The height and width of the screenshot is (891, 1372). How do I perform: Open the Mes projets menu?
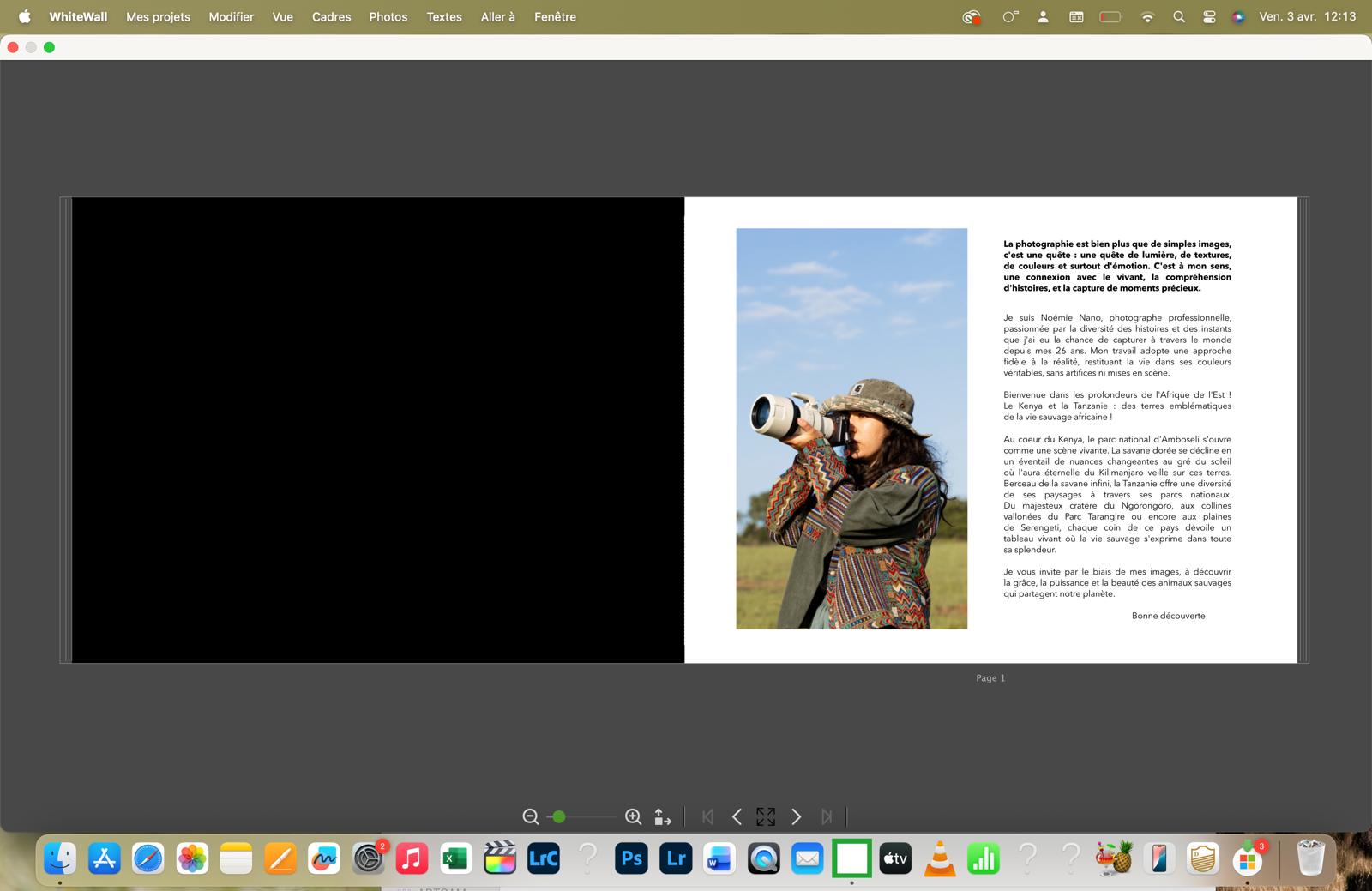[x=158, y=17]
